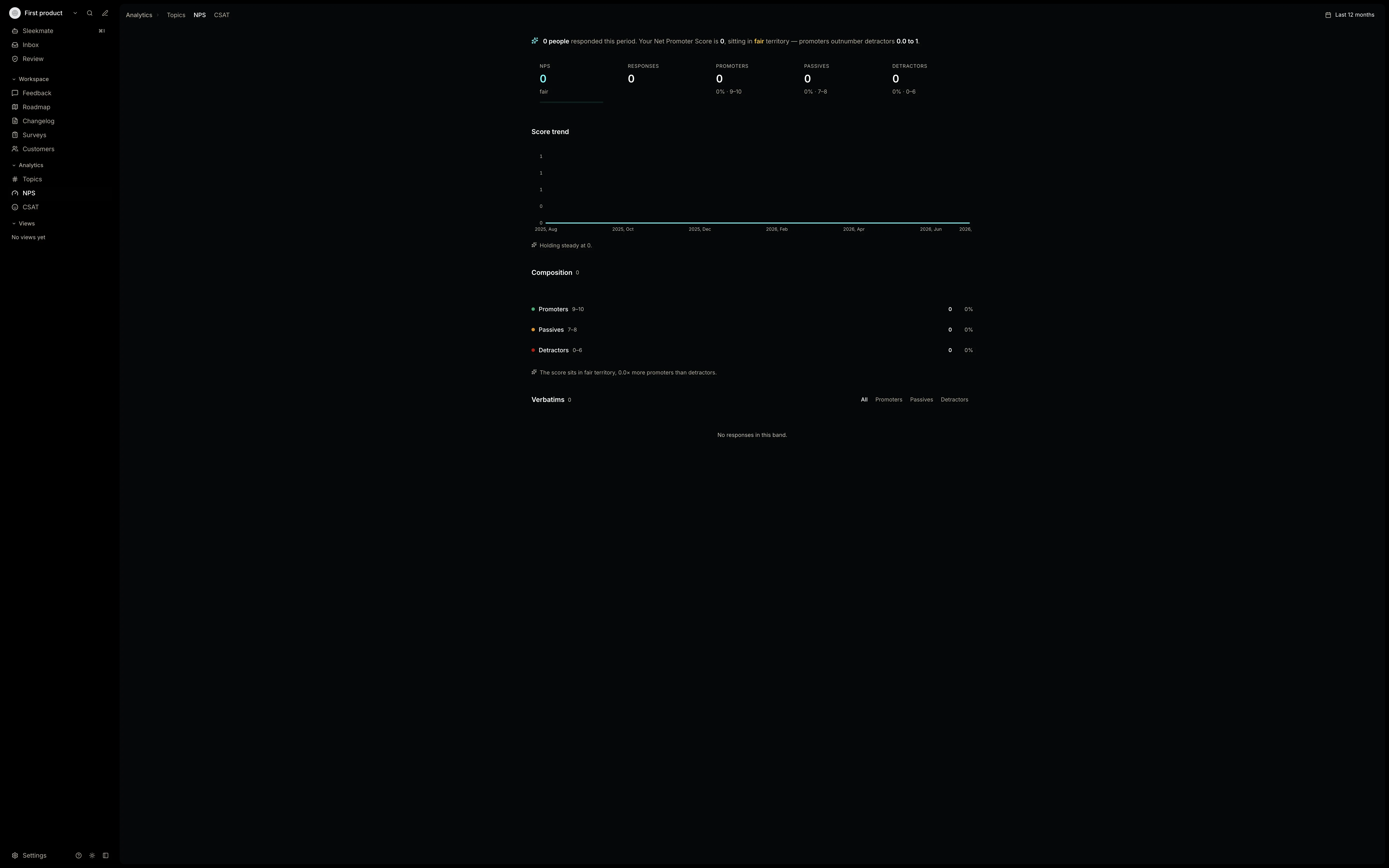This screenshot has height=868, width=1389.
Task: Open the Last 12 months date range picker
Action: tap(1349, 15)
